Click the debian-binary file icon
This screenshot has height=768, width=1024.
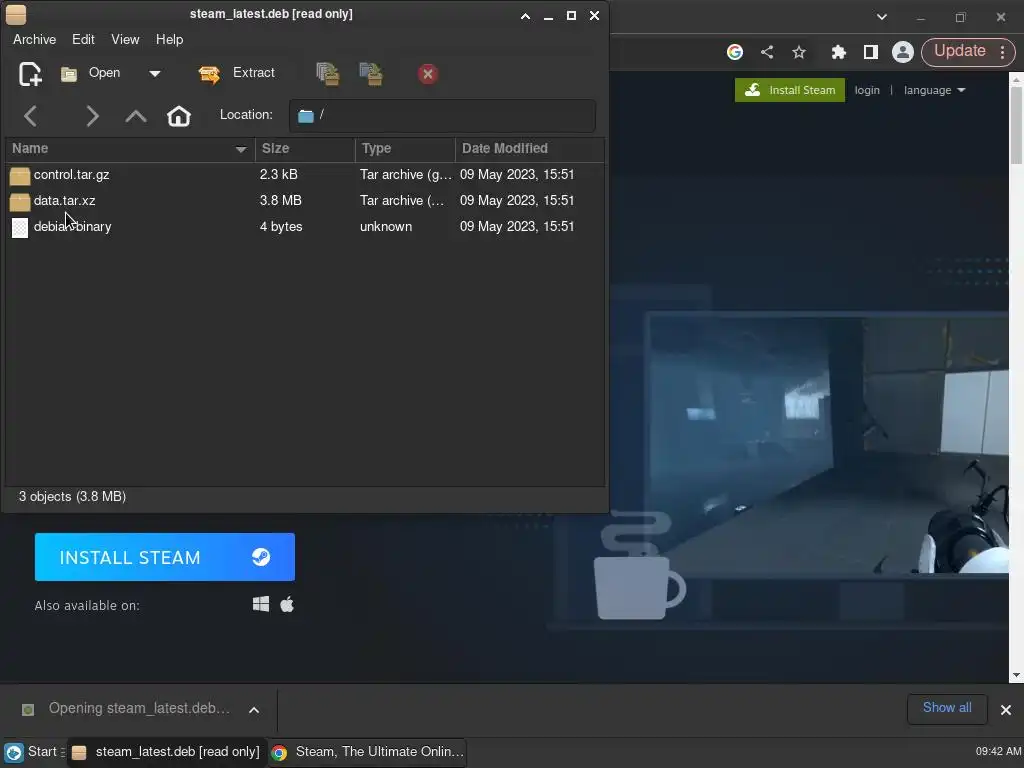pyautogui.click(x=20, y=228)
